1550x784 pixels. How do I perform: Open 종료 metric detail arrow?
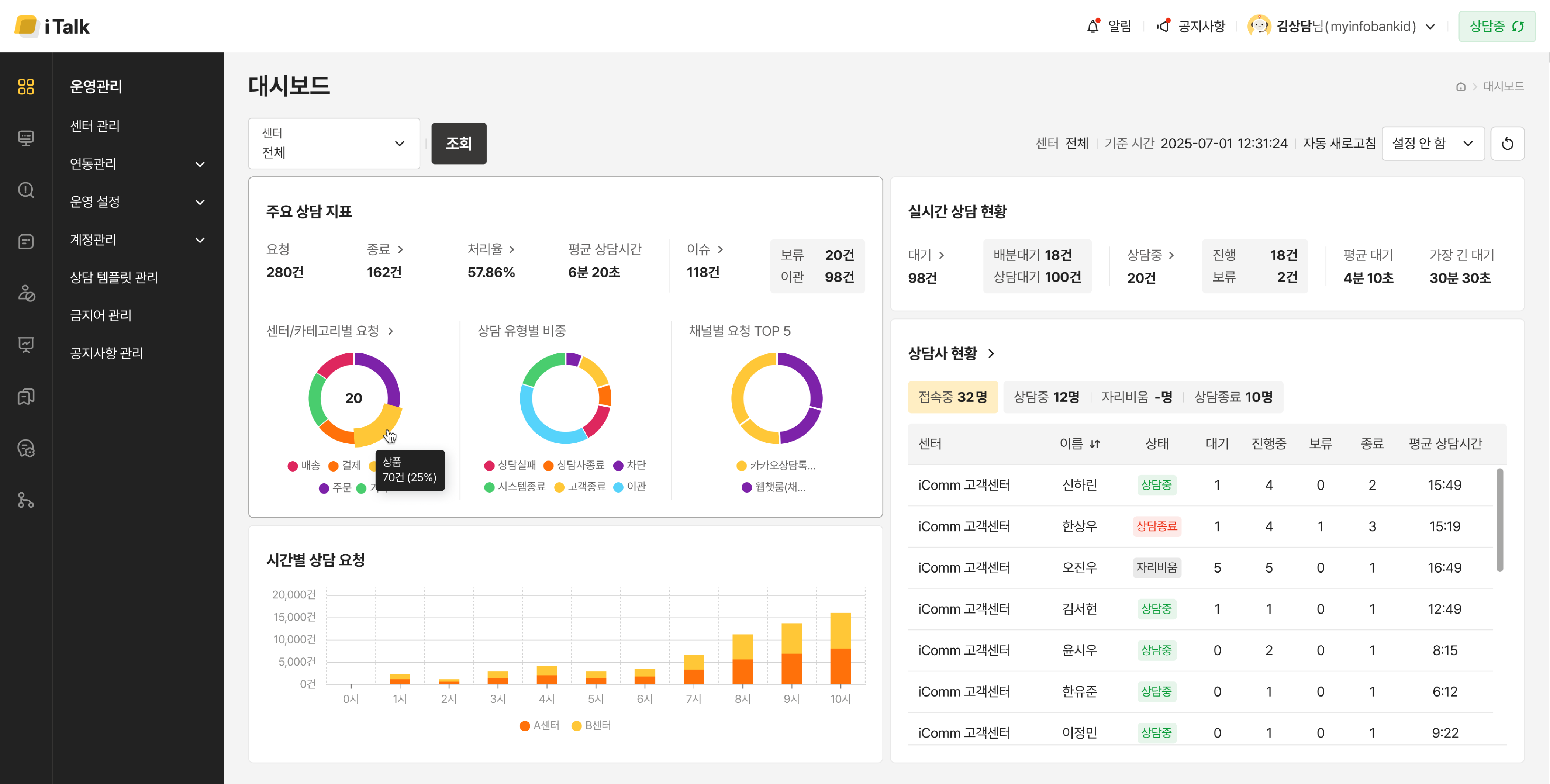pyautogui.click(x=400, y=250)
